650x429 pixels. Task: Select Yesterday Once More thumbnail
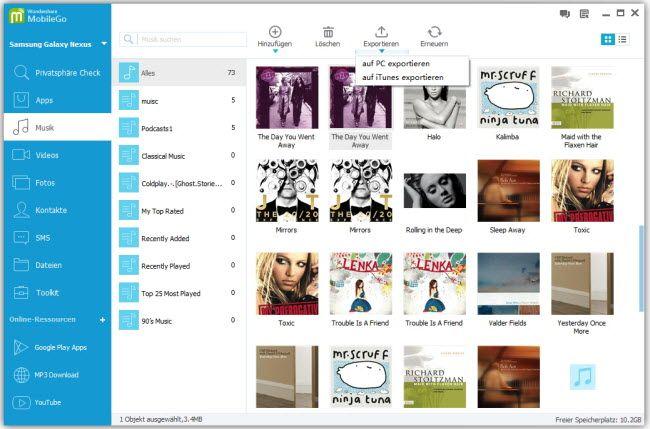click(x=582, y=284)
